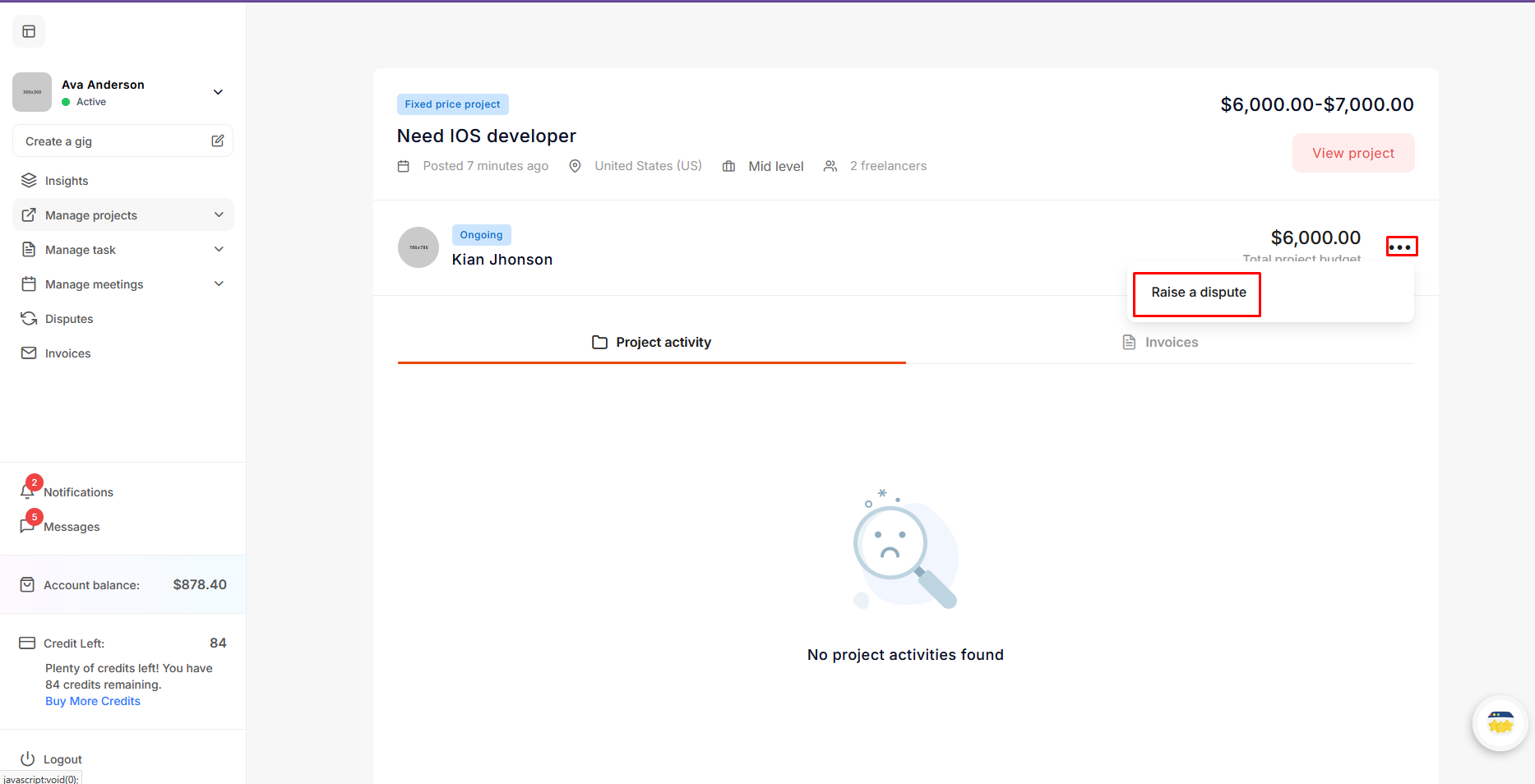Open the Messages chat icon

coord(27,526)
